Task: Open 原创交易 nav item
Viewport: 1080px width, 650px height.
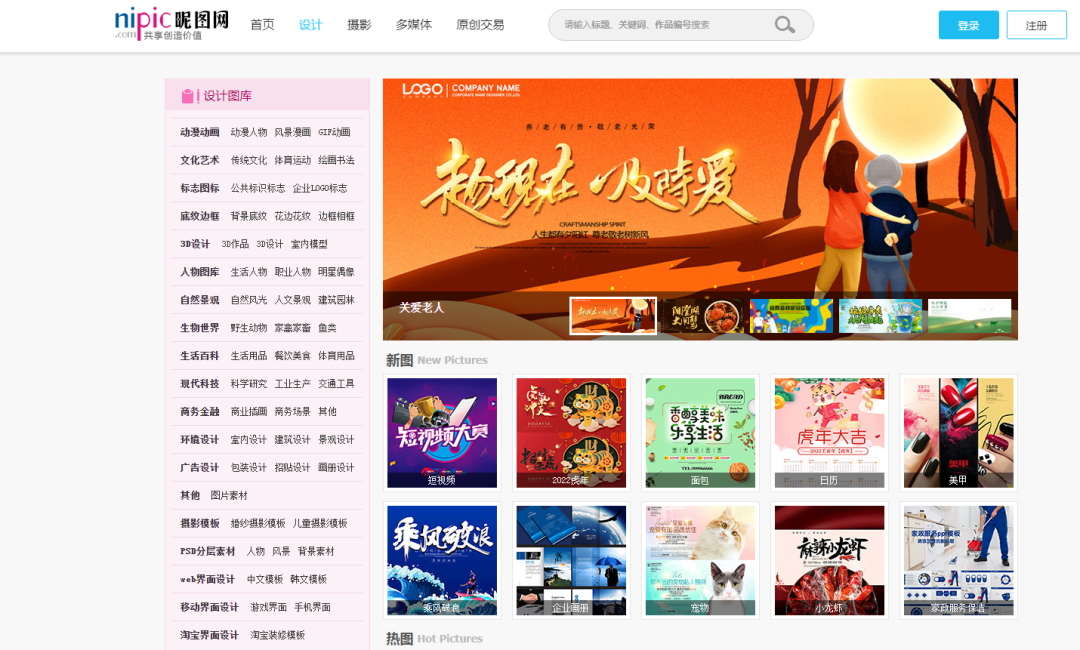Action: point(480,25)
